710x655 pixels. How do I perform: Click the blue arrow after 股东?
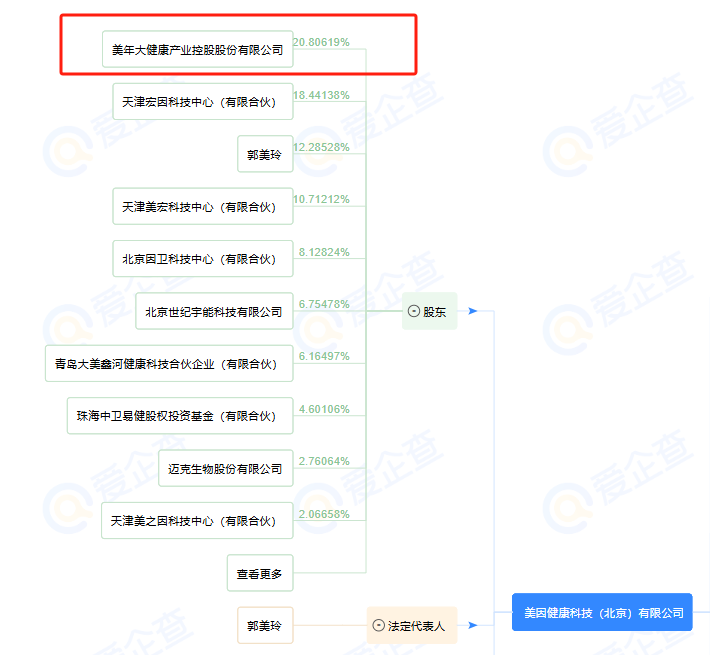(473, 311)
